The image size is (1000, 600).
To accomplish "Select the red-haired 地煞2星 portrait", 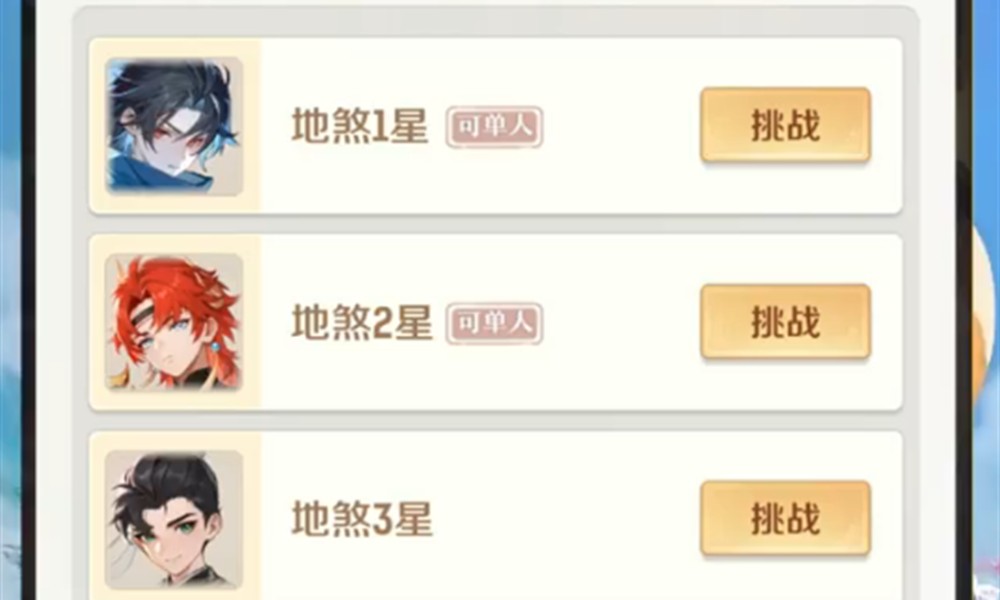I will [x=173, y=322].
